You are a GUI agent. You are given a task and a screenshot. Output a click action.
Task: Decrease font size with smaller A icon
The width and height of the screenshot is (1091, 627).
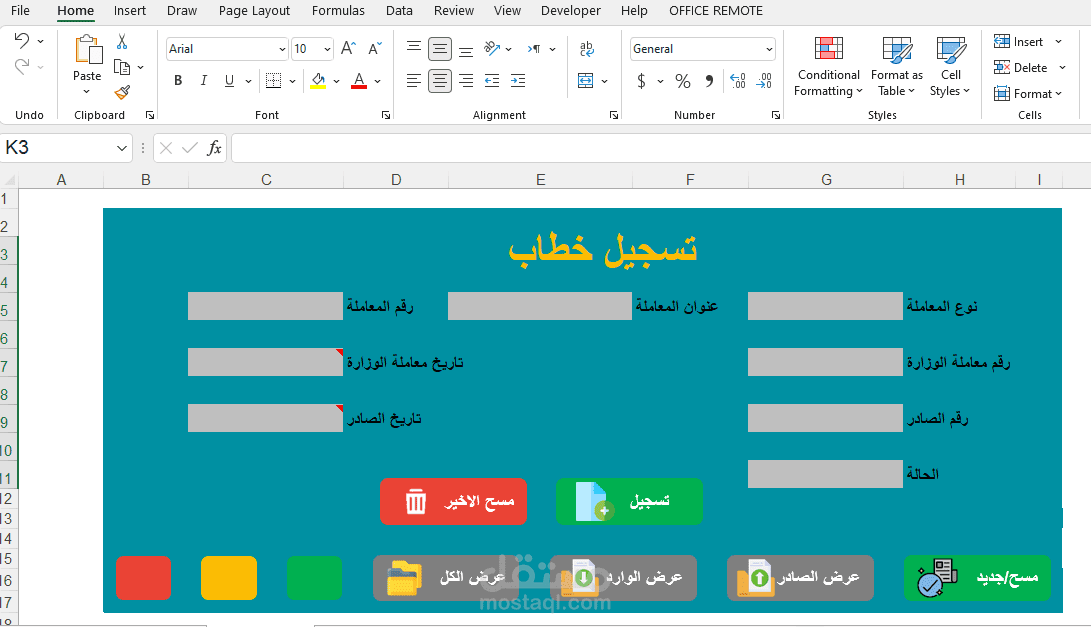pyautogui.click(x=375, y=49)
